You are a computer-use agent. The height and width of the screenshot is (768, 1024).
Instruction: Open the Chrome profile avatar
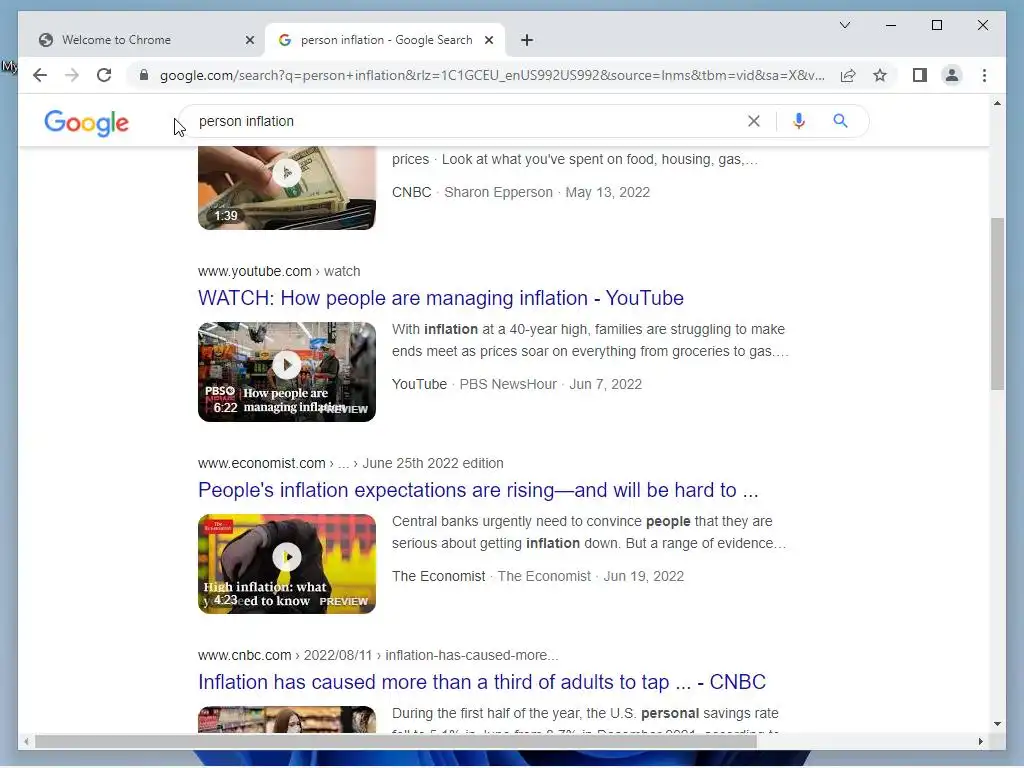point(952,75)
